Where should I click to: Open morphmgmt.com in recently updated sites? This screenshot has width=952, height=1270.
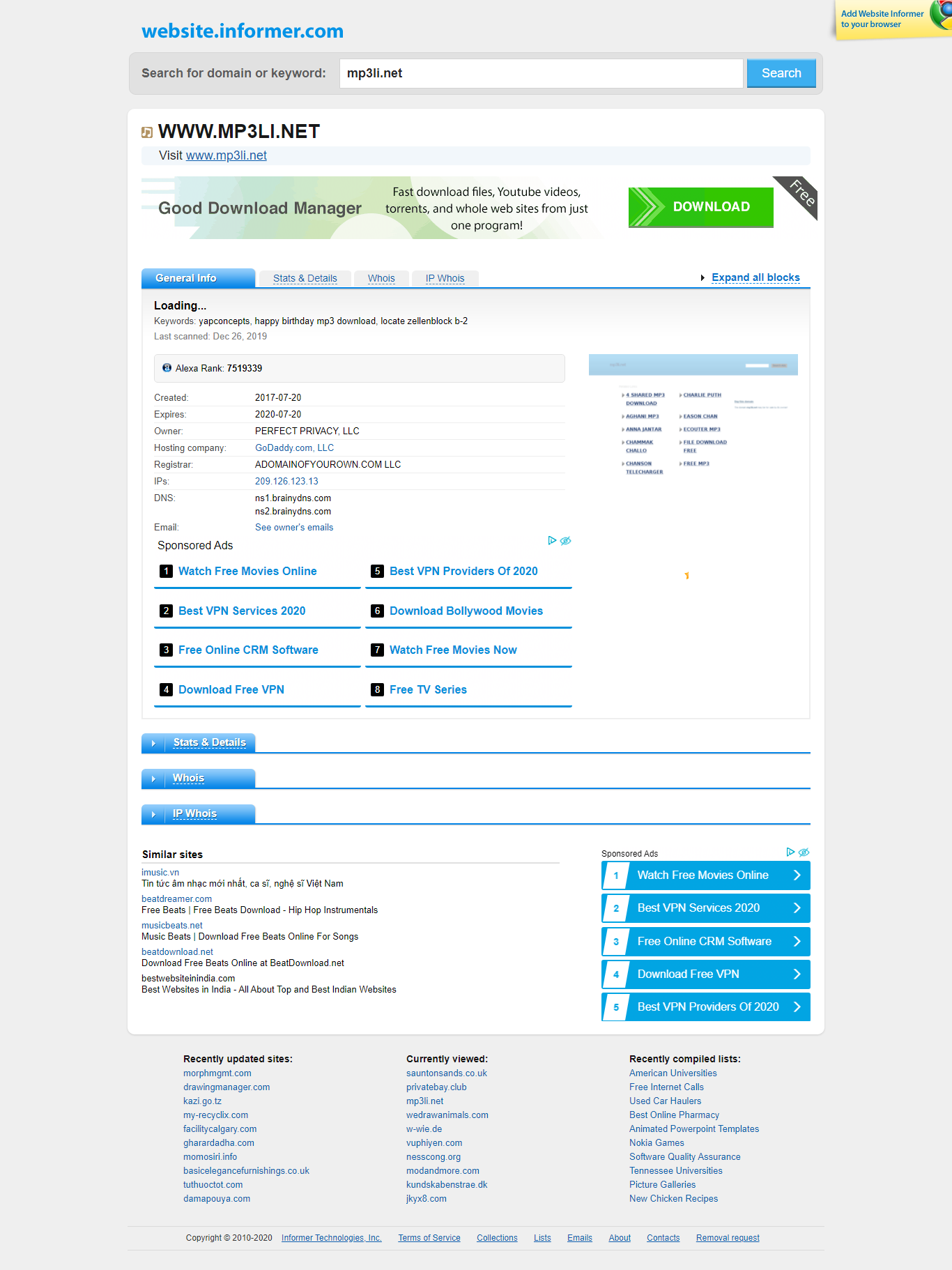(x=217, y=1073)
